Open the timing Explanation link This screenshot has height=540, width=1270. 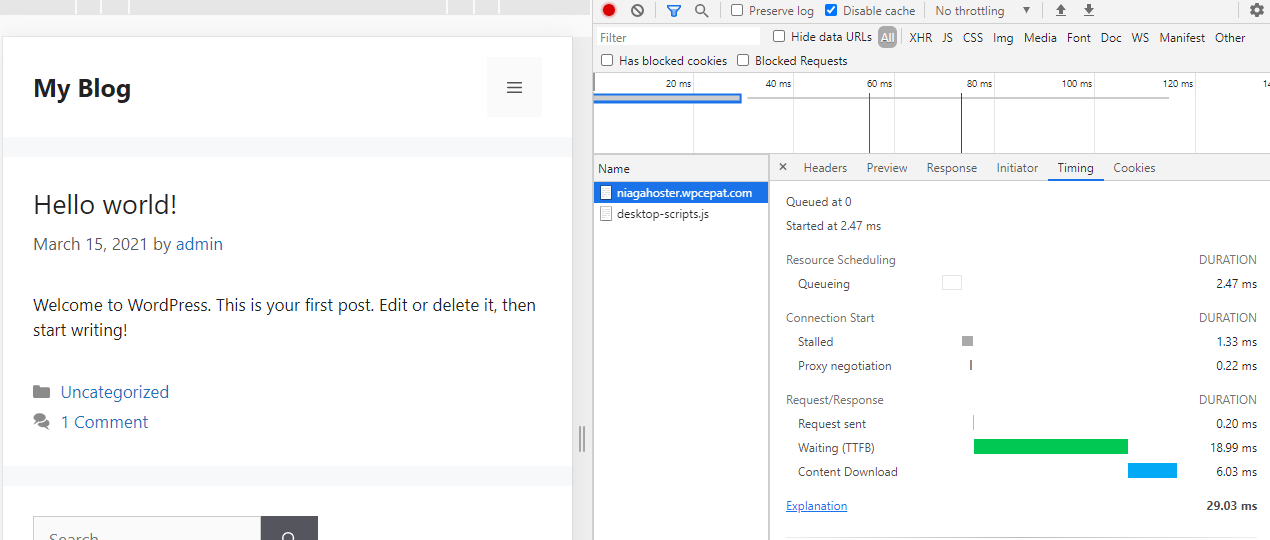pos(816,506)
